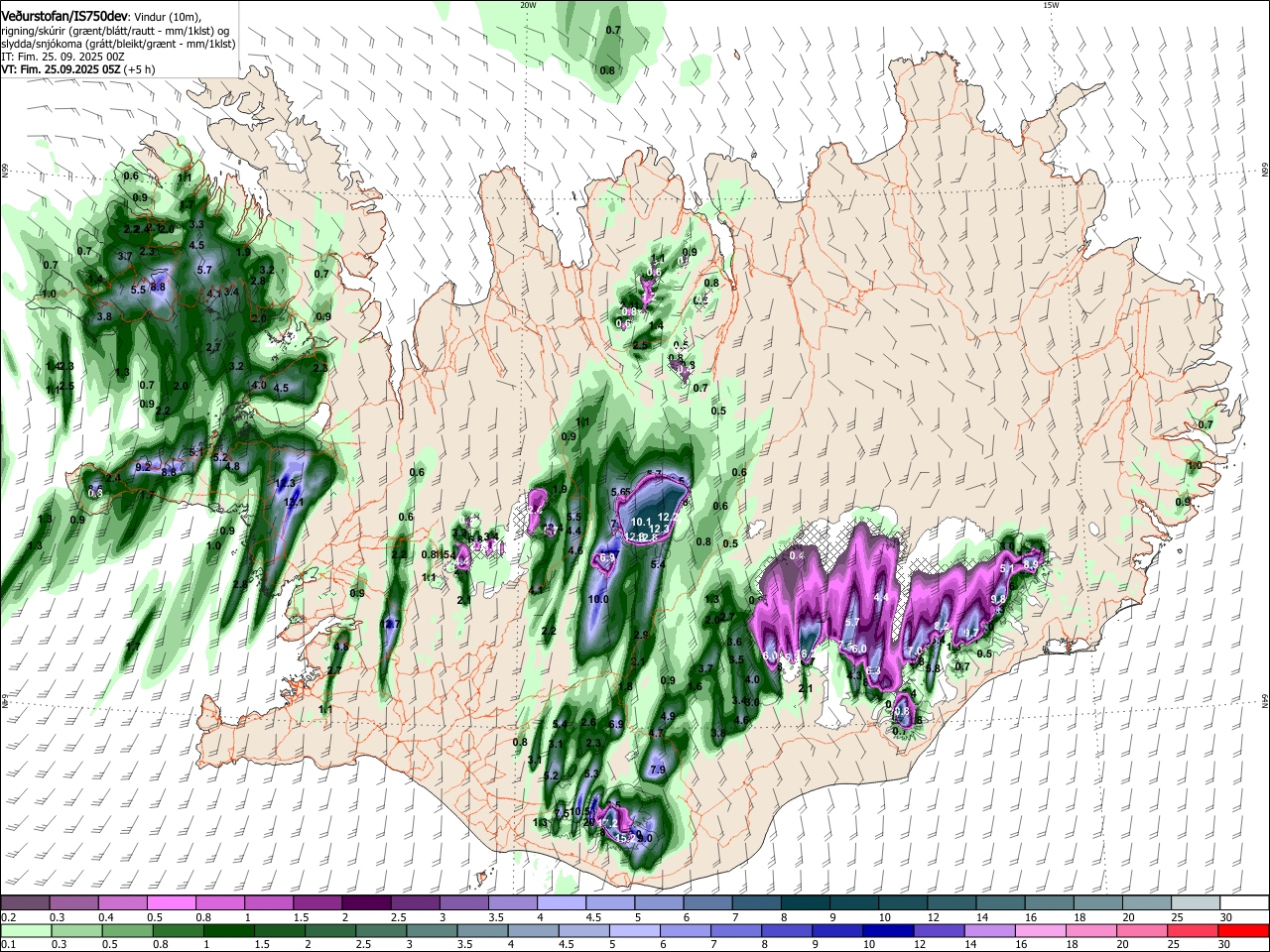Image resolution: width=1270 pixels, height=952 pixels.
Task: Select the "IT: Fim. 25. 09. 2025 00Z" line
Action: point(63,57)
